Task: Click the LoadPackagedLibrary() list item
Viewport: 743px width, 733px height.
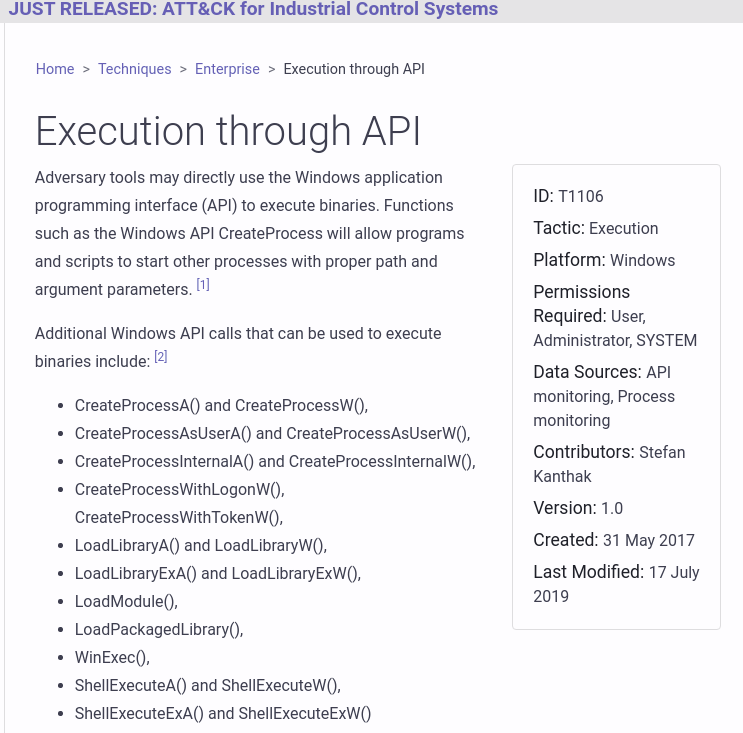Action: [x=159, y=630]
